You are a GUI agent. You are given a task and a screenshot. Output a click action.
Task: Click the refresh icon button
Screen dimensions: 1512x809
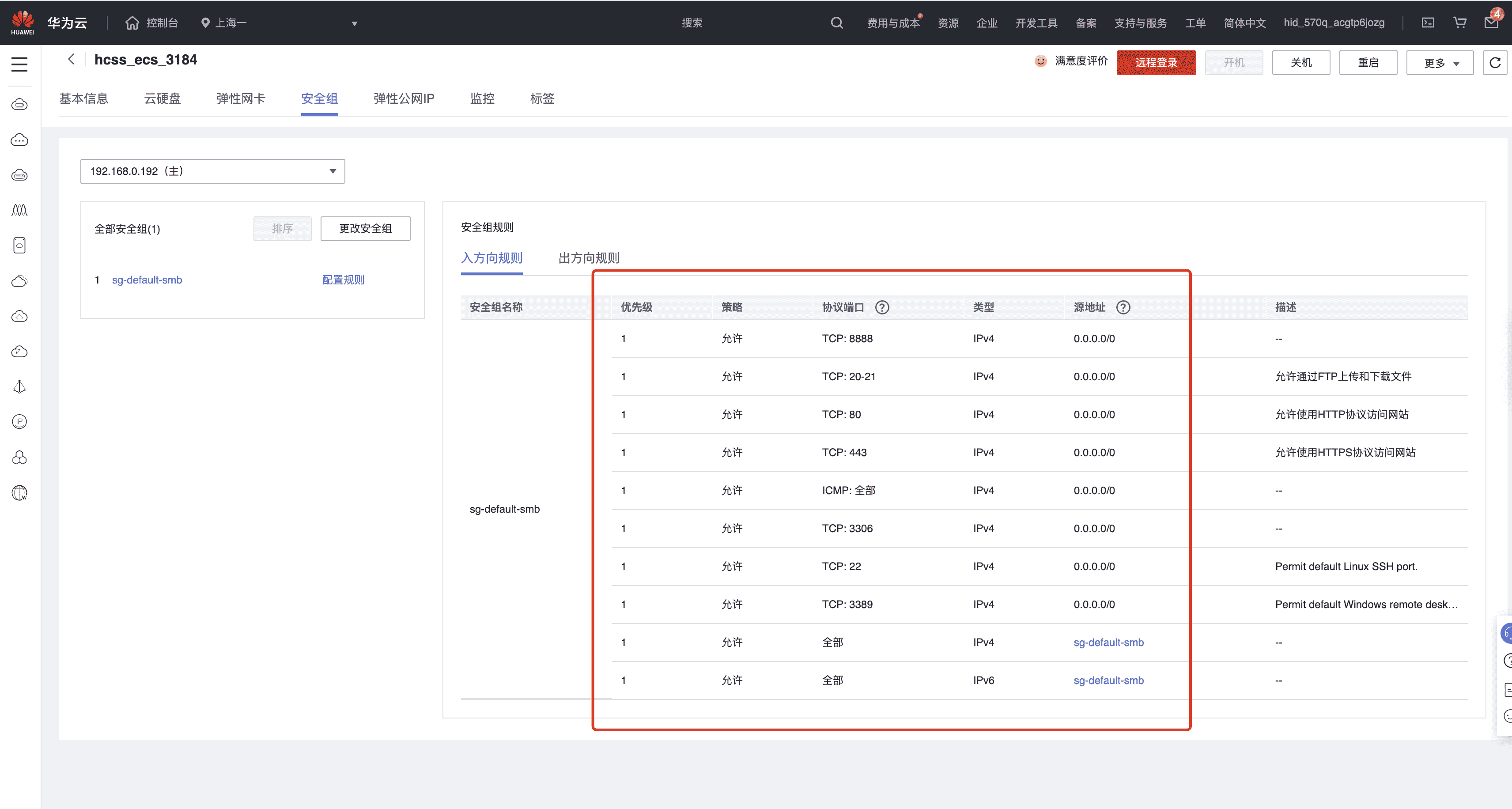tap(1494, 63)
